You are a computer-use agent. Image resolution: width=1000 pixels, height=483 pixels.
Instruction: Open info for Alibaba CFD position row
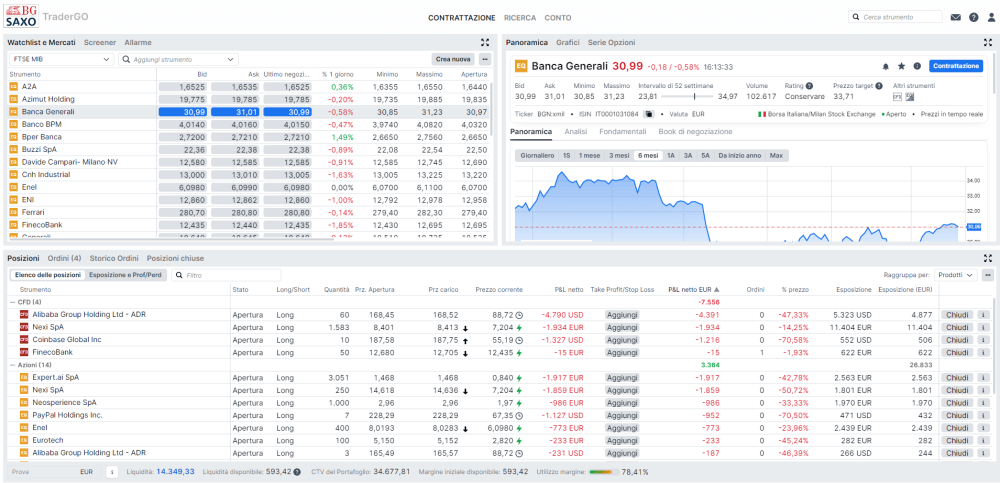pos(984,315)
